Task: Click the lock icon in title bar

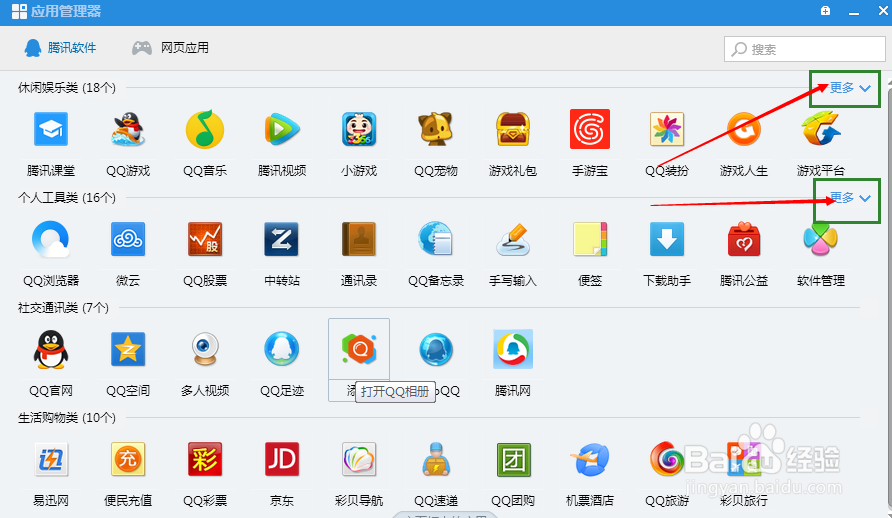Action: pos(825,11)
